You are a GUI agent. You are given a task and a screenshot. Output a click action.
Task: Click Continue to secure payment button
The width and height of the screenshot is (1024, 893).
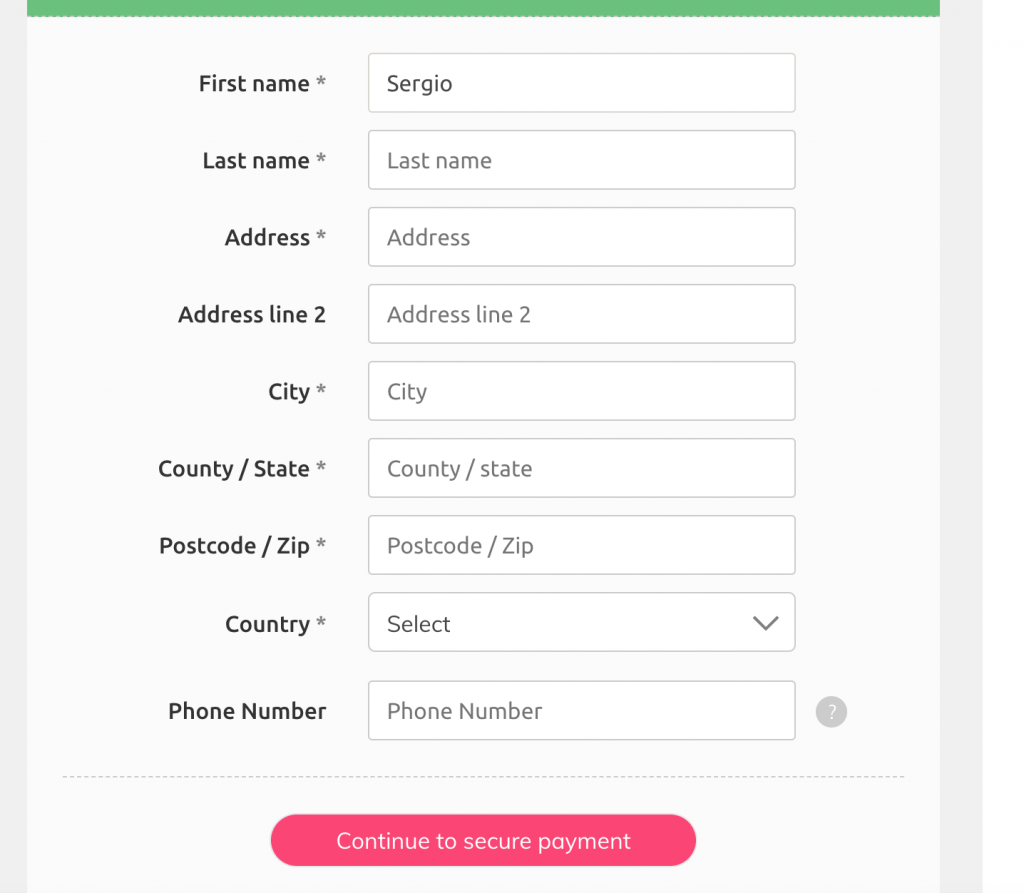pyautogui.click(x=483, y=840)
